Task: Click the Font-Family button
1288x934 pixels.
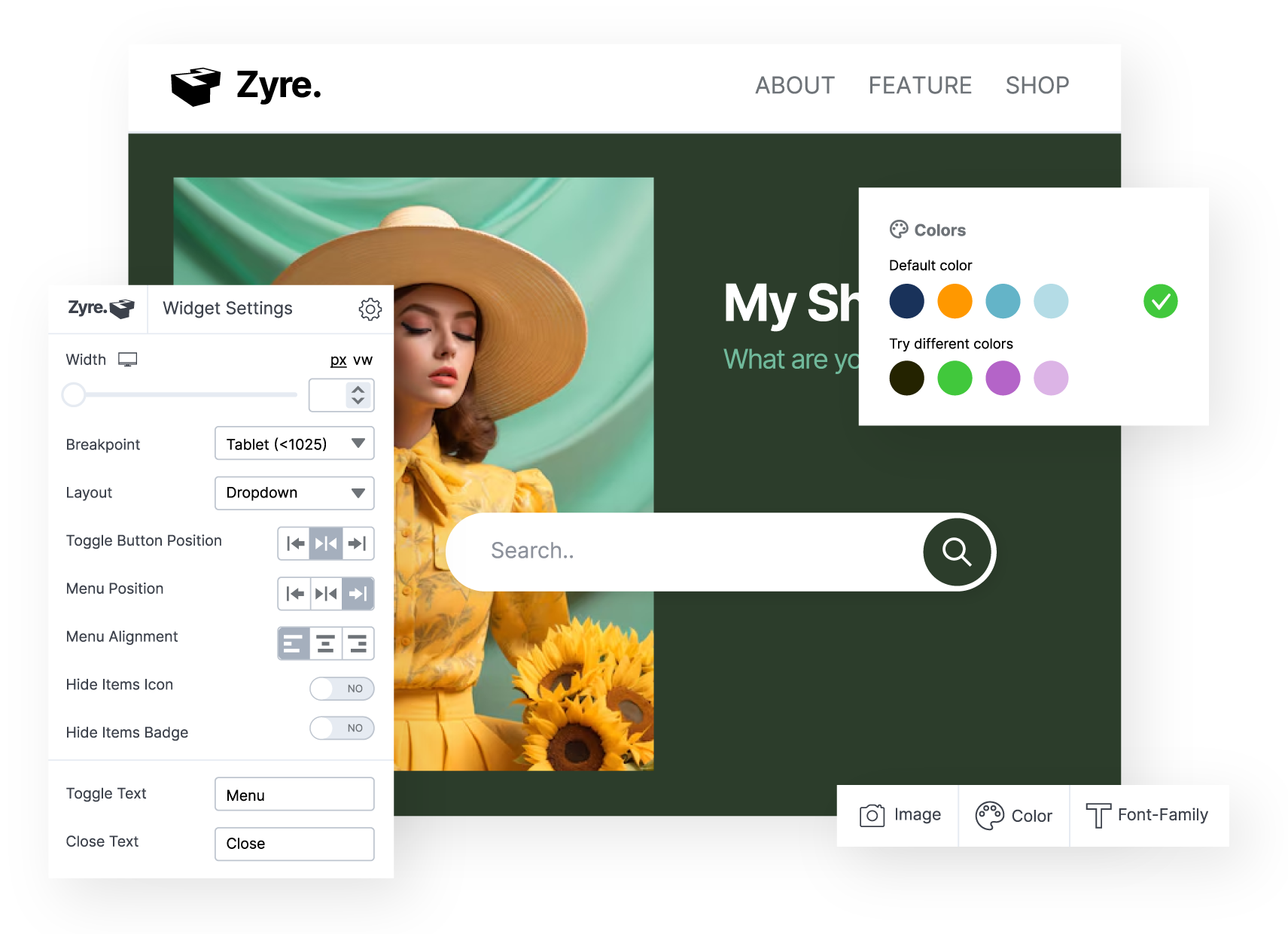Action: click(x=1148, y=815)
